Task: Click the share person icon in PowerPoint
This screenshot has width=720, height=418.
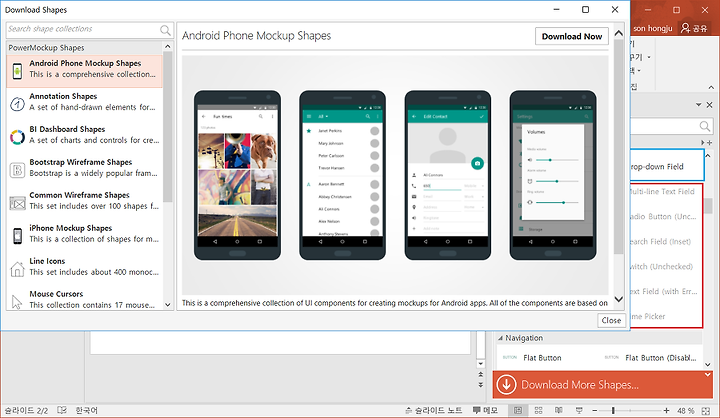Action: click(x=686, y=28)
